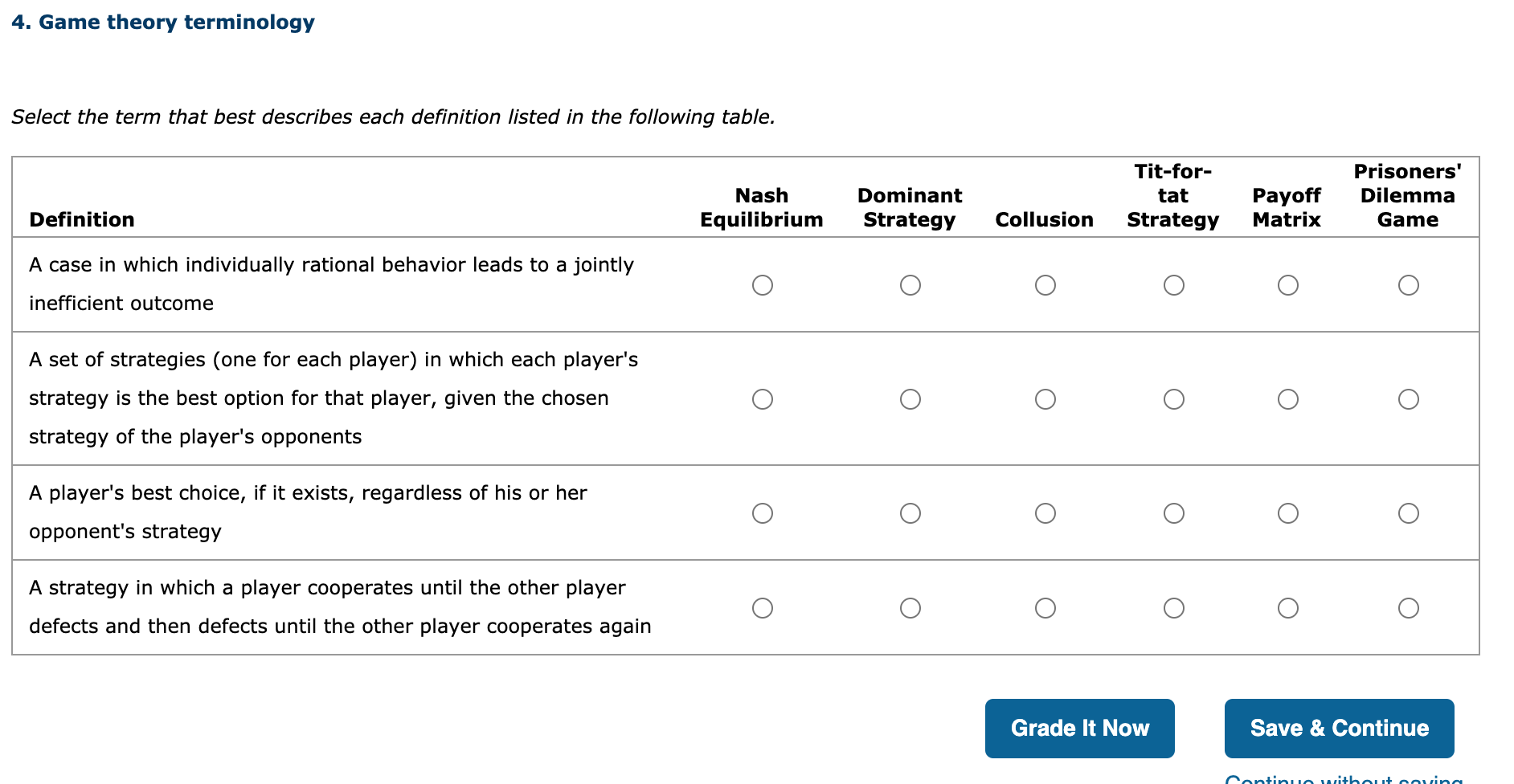
Task: Pick Tit-for-tat Strategy for cooperates until defects row
Action: point(1173,608)
